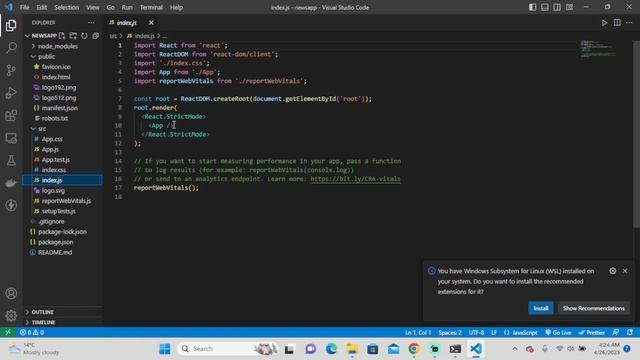Open editor more actions menu
Image resolution: width=640 pixels, height=360 pixels.
point(629,23)
